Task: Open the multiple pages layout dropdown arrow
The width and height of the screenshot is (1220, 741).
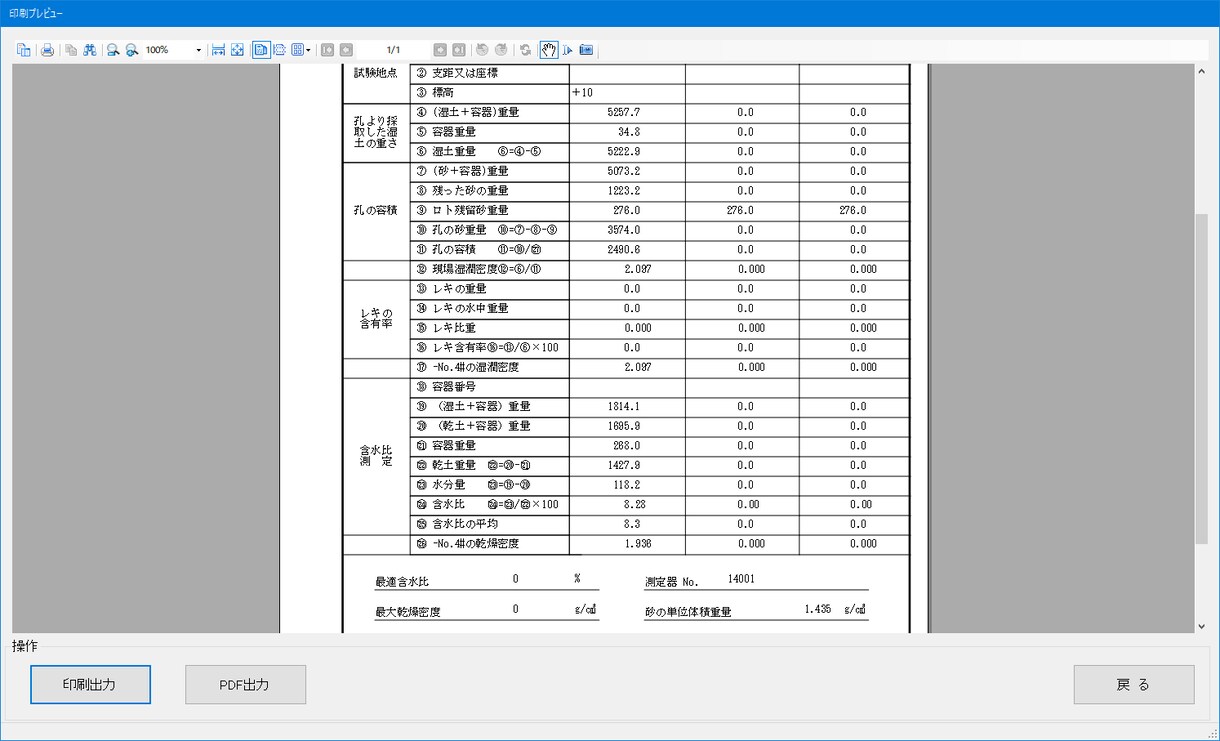Action: point(309,50)
